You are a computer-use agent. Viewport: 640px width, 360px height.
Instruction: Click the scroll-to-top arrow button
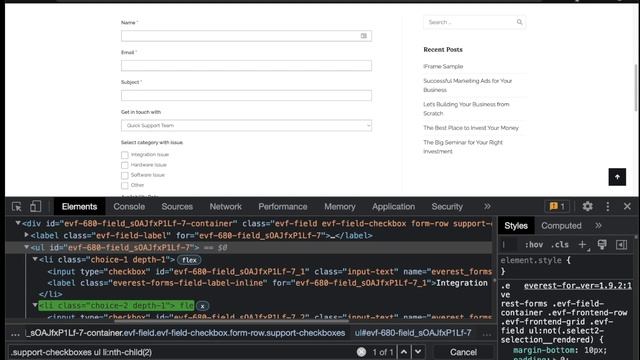[617, 177]
